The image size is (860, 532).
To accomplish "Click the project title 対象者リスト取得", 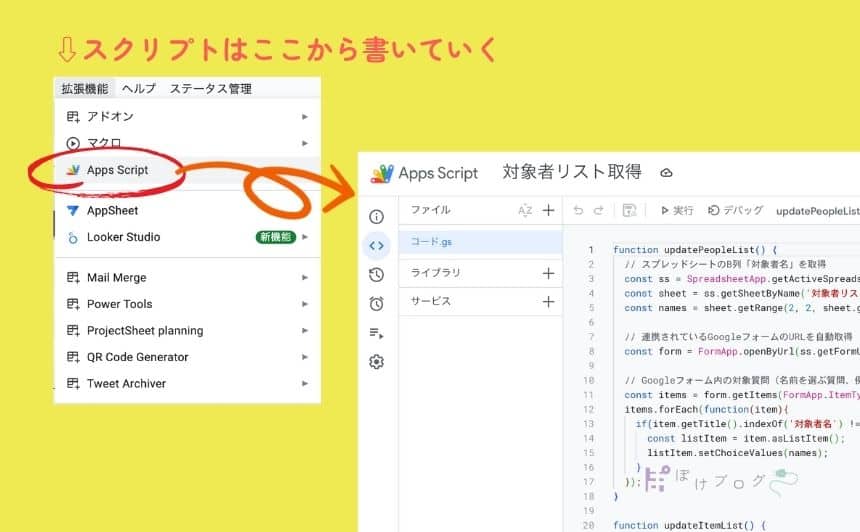I will [572, 172].
